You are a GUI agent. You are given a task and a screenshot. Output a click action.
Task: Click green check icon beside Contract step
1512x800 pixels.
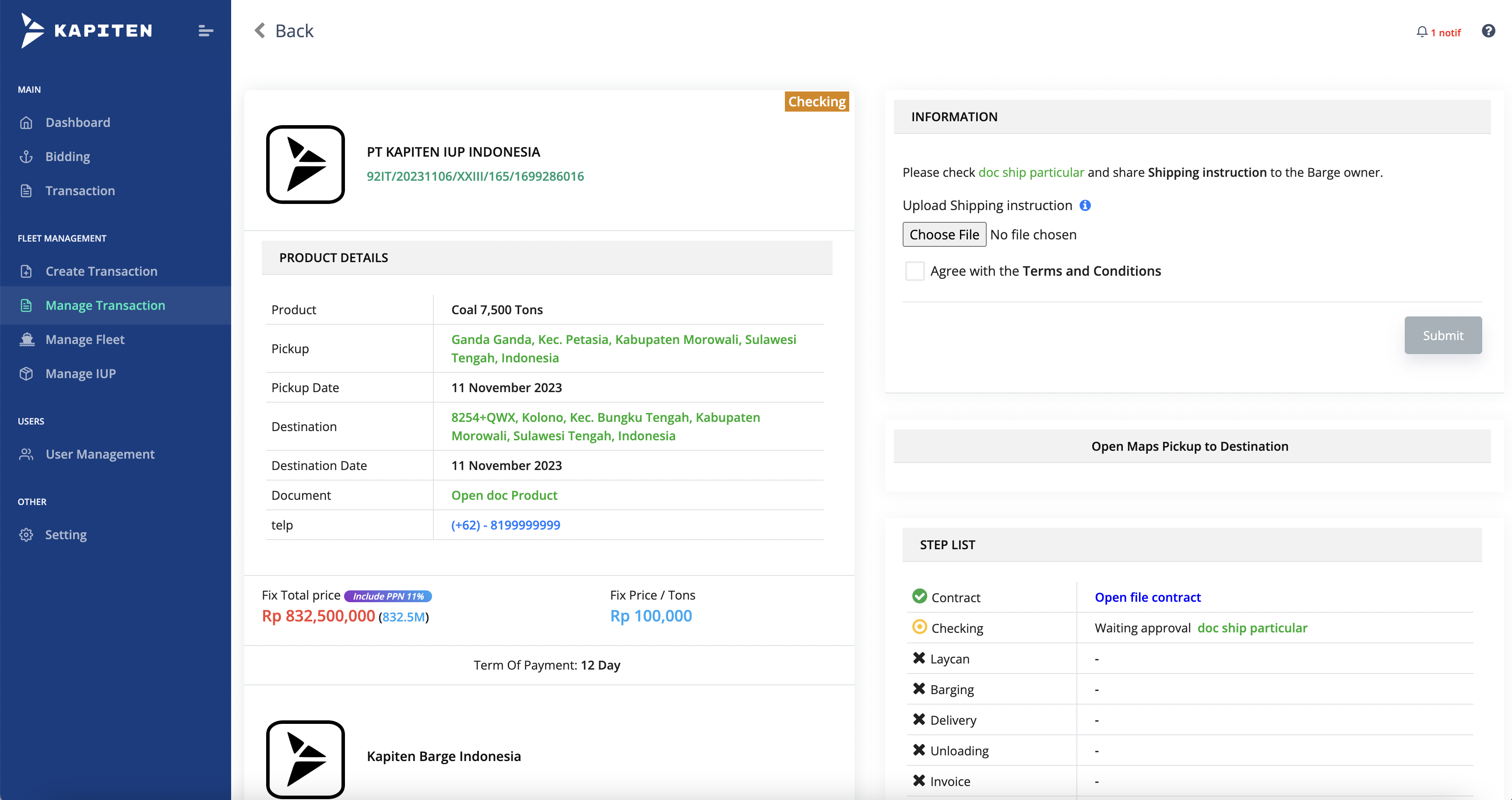click(919, 596)
